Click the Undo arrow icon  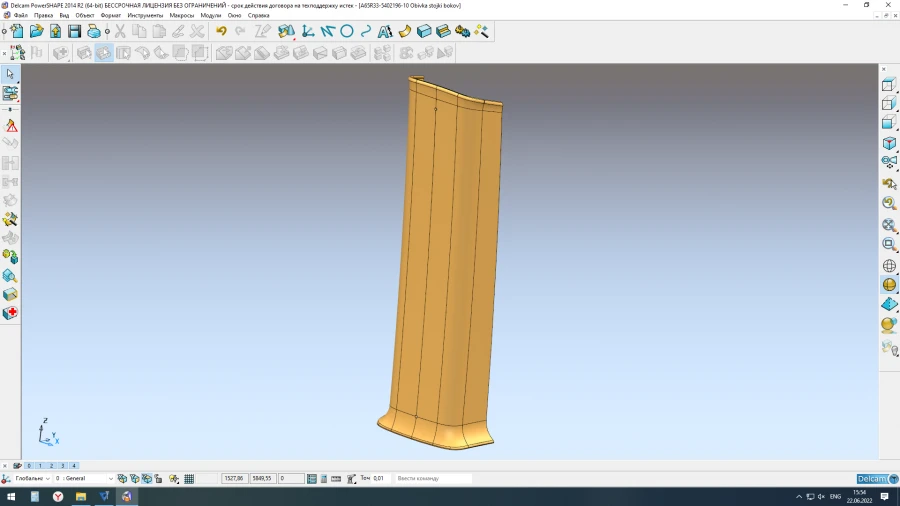point(221,31)
